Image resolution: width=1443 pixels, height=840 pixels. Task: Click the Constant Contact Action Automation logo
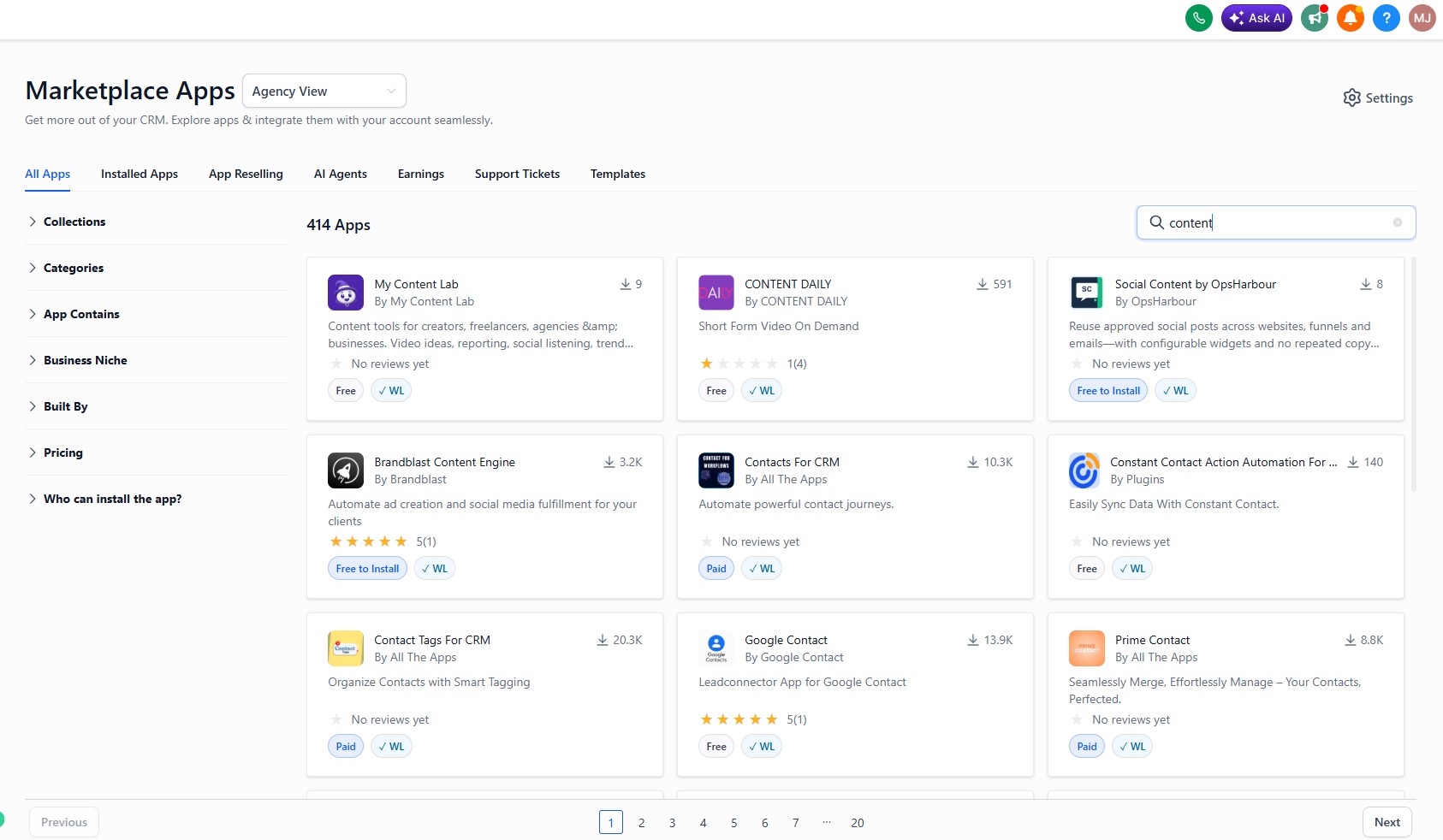[1084, 470]
